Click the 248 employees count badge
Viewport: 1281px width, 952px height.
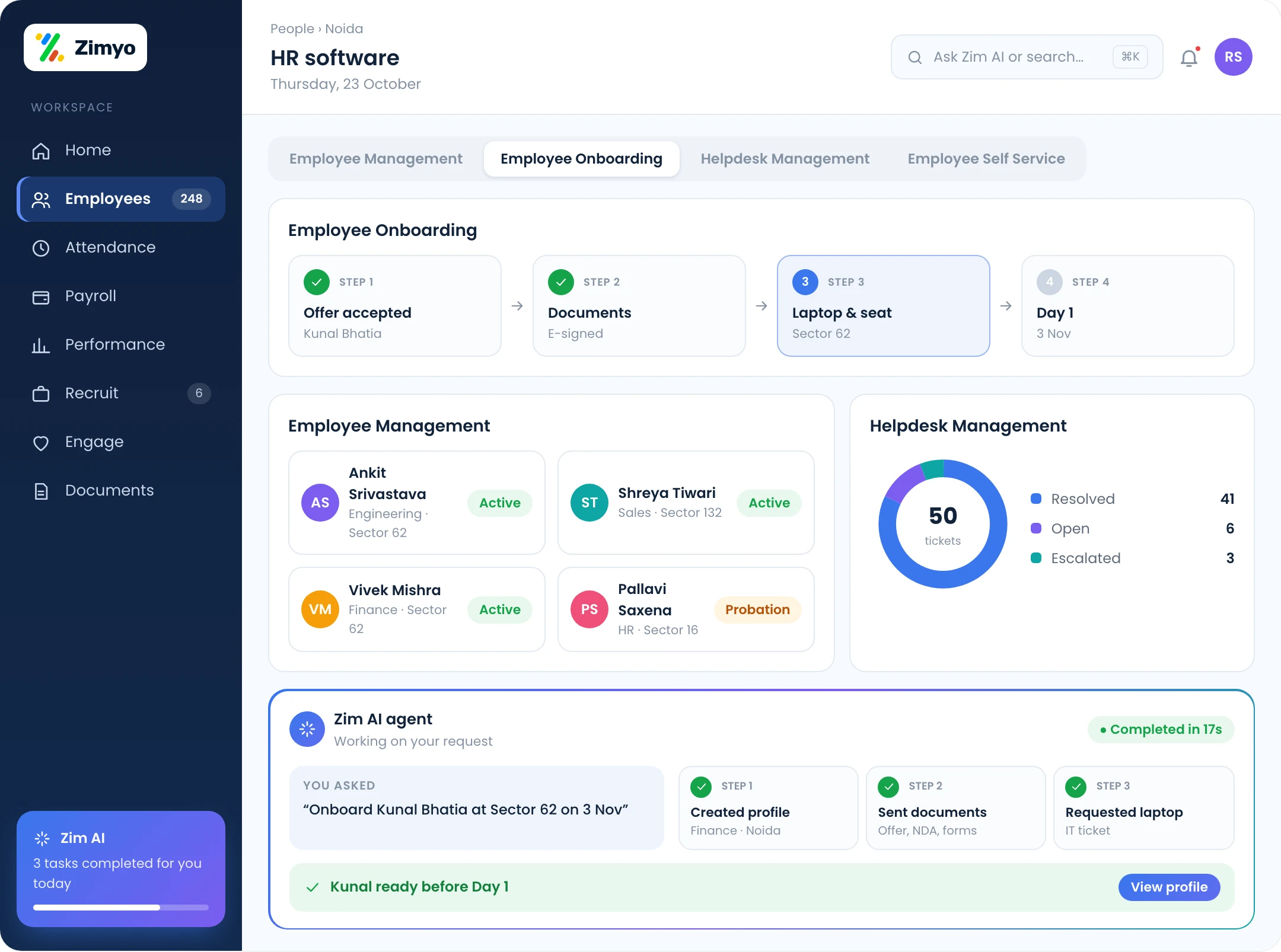191,199
